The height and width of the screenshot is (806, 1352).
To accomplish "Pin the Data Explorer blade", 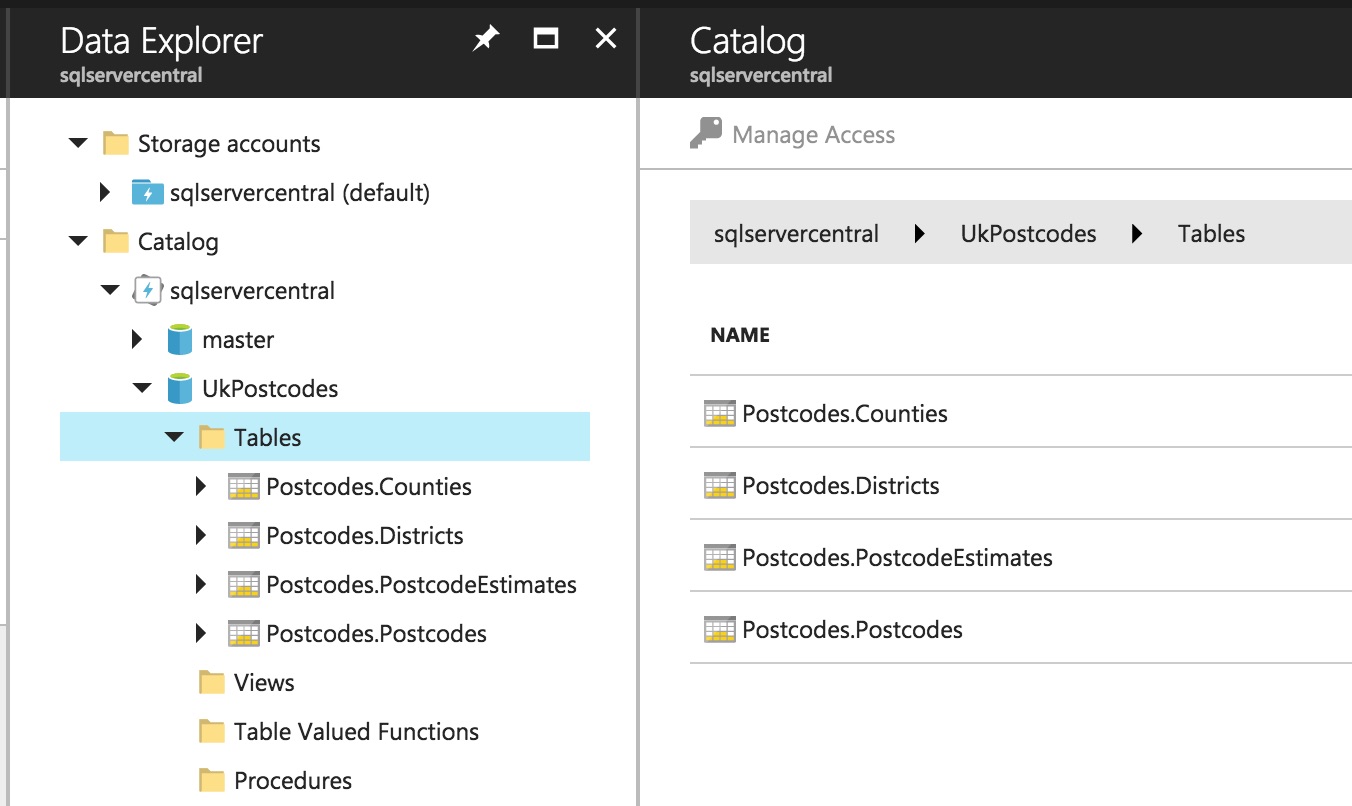I will click(x=485, y=39).
